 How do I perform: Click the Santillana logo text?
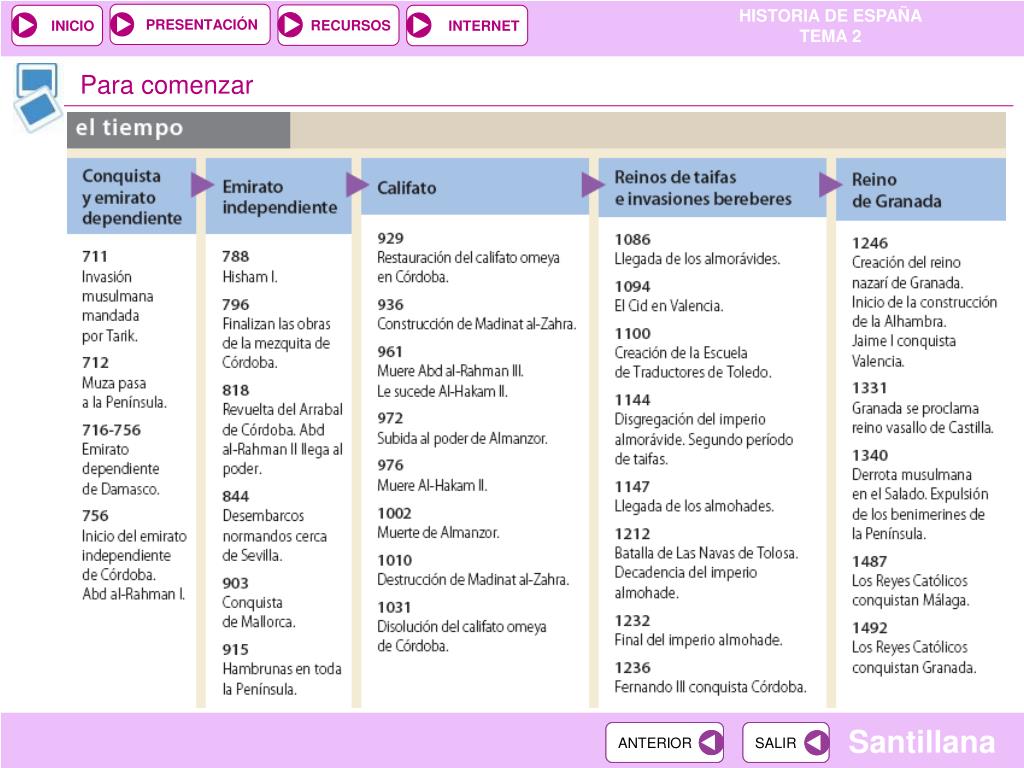pyautogui.click(x=921, y=742)
